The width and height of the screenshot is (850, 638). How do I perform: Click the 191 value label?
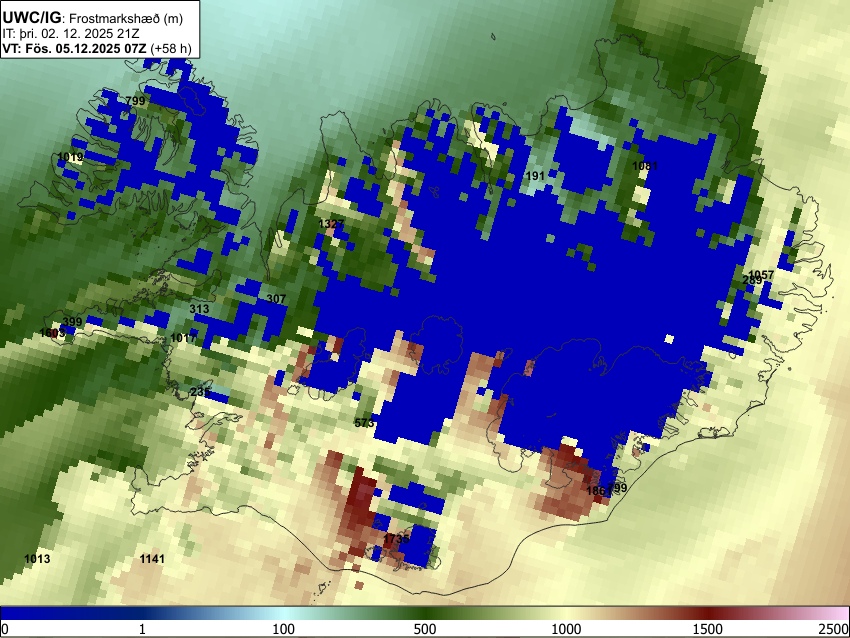pyautogui.click(x=535, y=176)
